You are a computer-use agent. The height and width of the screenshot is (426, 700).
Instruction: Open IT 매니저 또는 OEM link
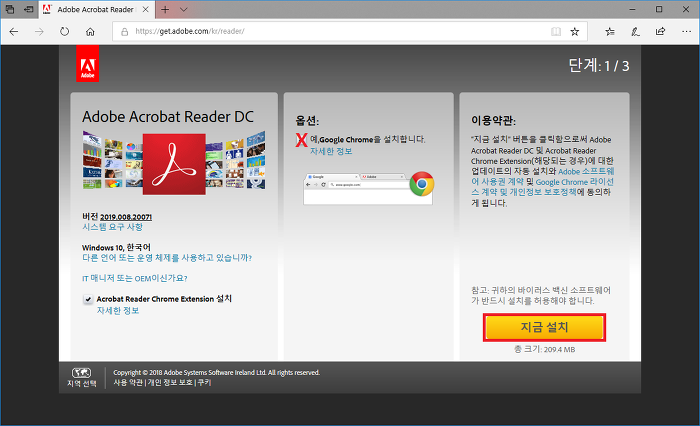pyautogui.click(x=135, y=278)
